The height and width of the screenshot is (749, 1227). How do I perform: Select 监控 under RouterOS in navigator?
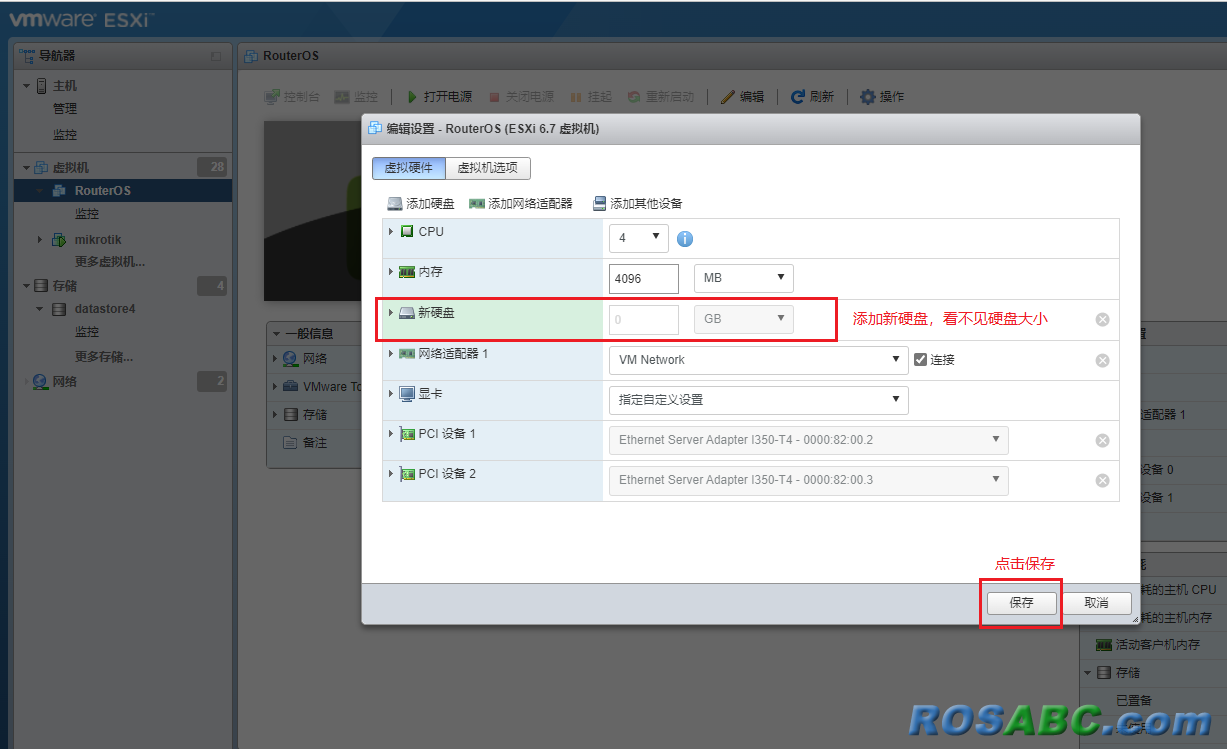87,214
